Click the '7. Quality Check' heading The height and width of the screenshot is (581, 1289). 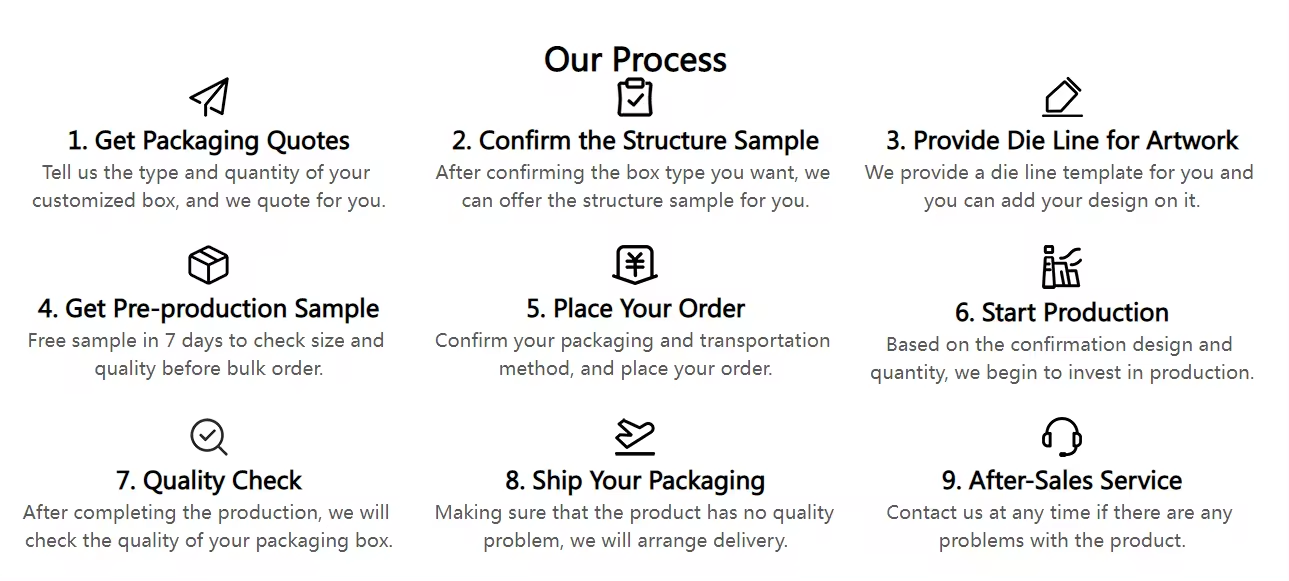point(209,480)
